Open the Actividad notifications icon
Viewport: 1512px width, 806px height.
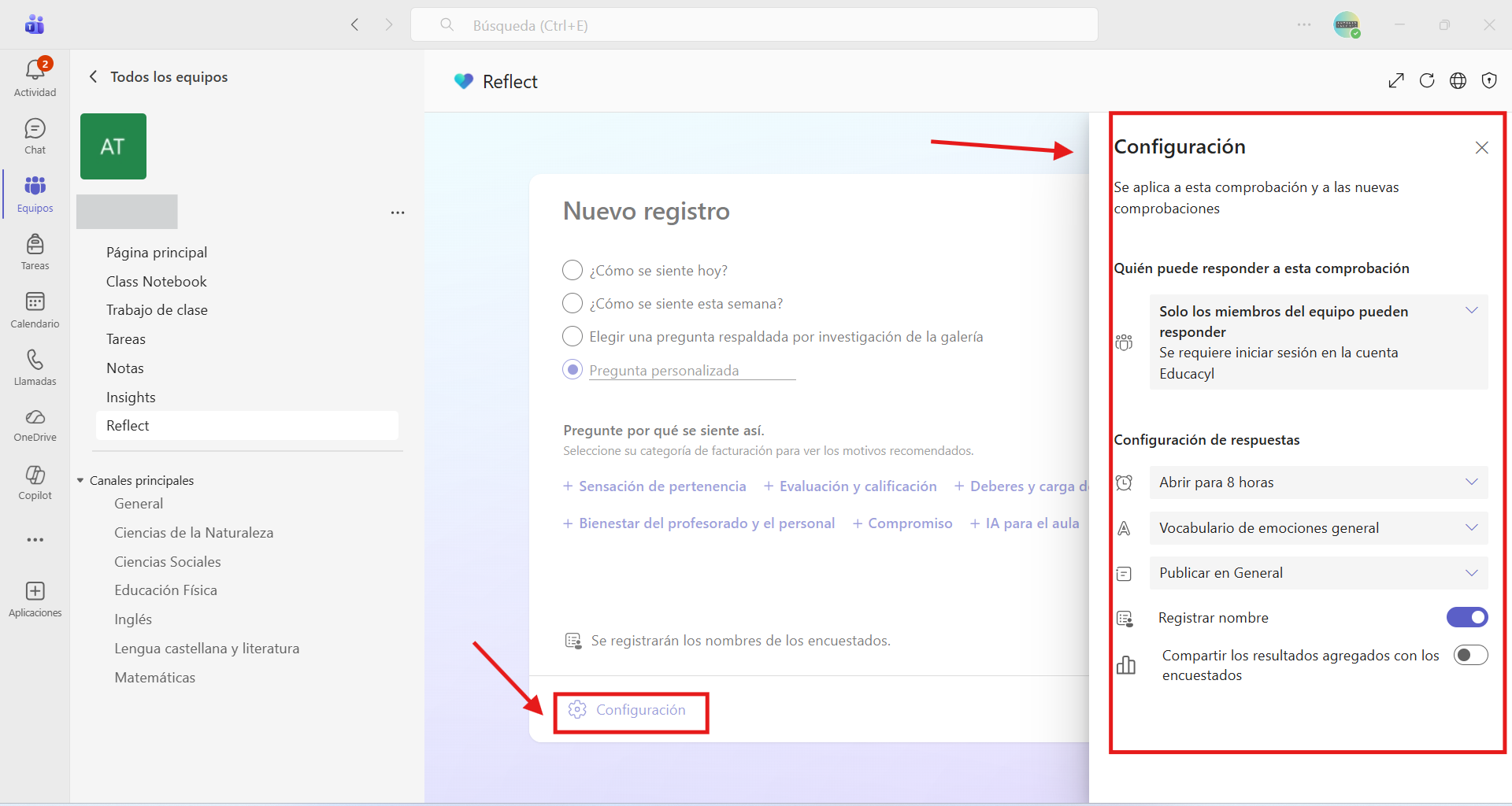coord(35,78)
